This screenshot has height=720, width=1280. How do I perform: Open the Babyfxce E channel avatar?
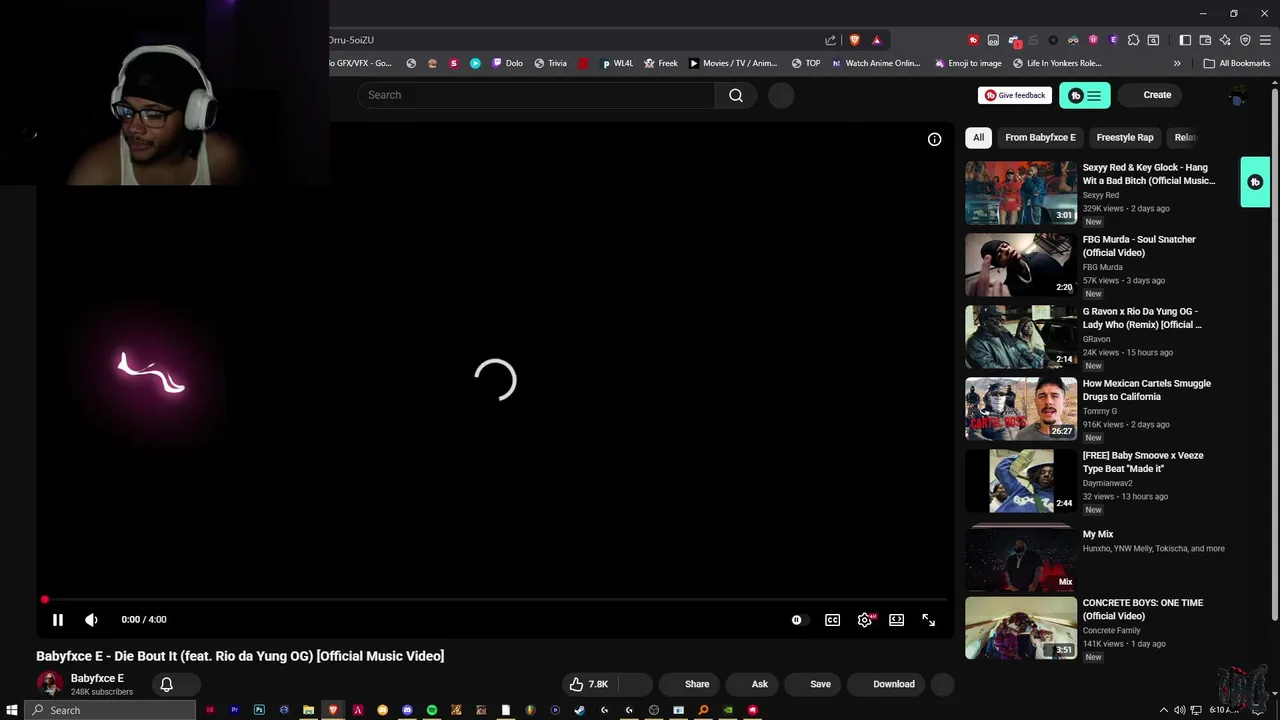(49, 684)
